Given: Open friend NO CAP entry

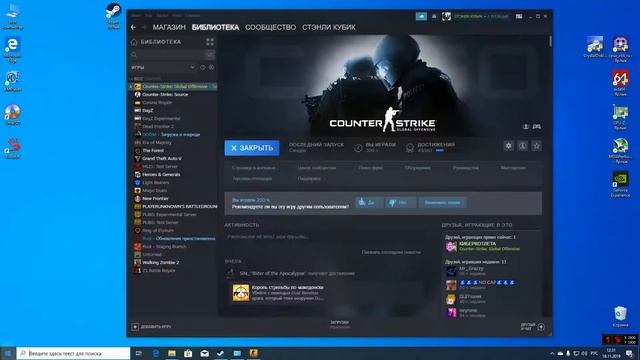Looking at the screenshot, I should pos(480,285).
